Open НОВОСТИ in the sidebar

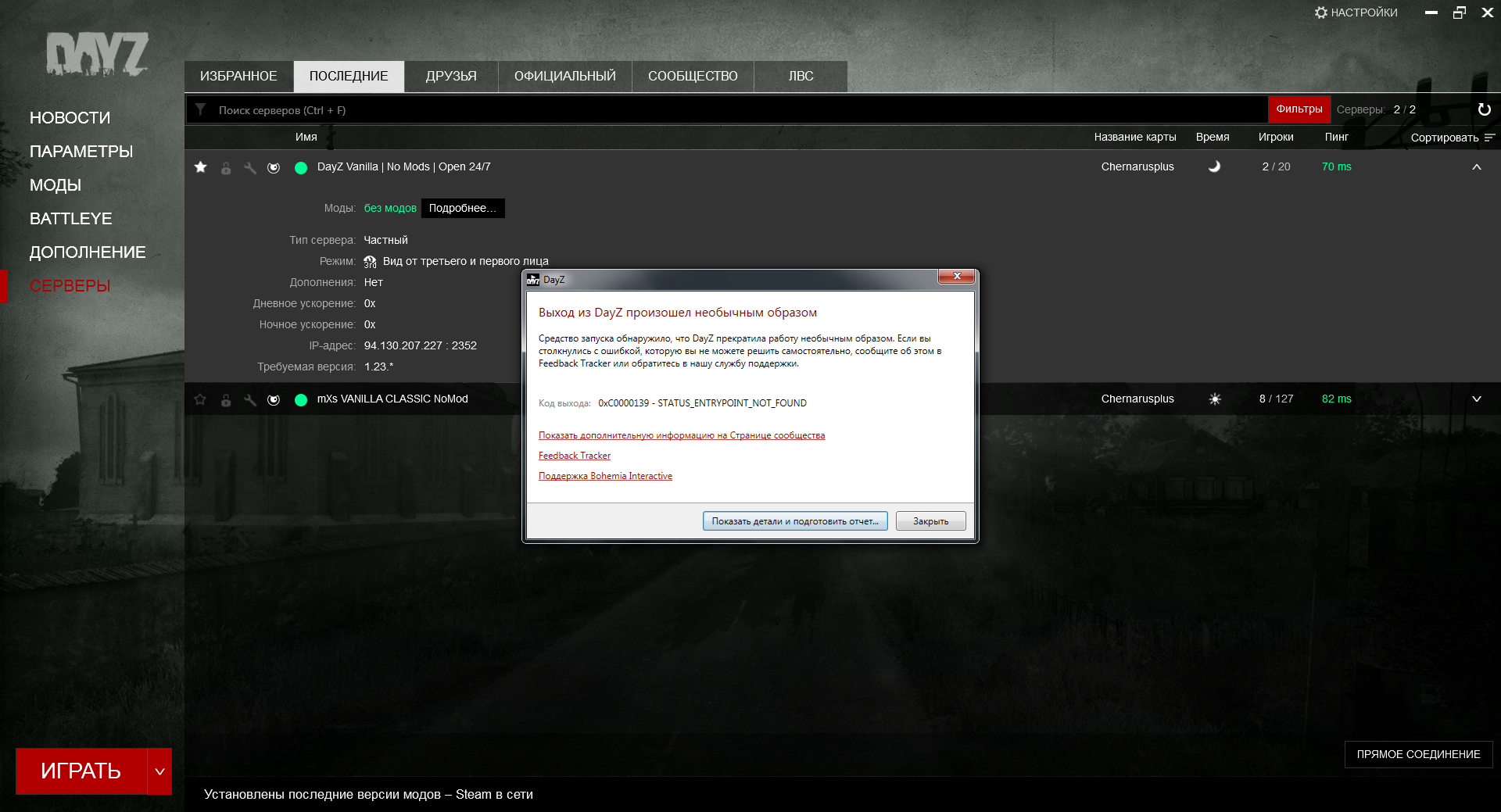70,118
